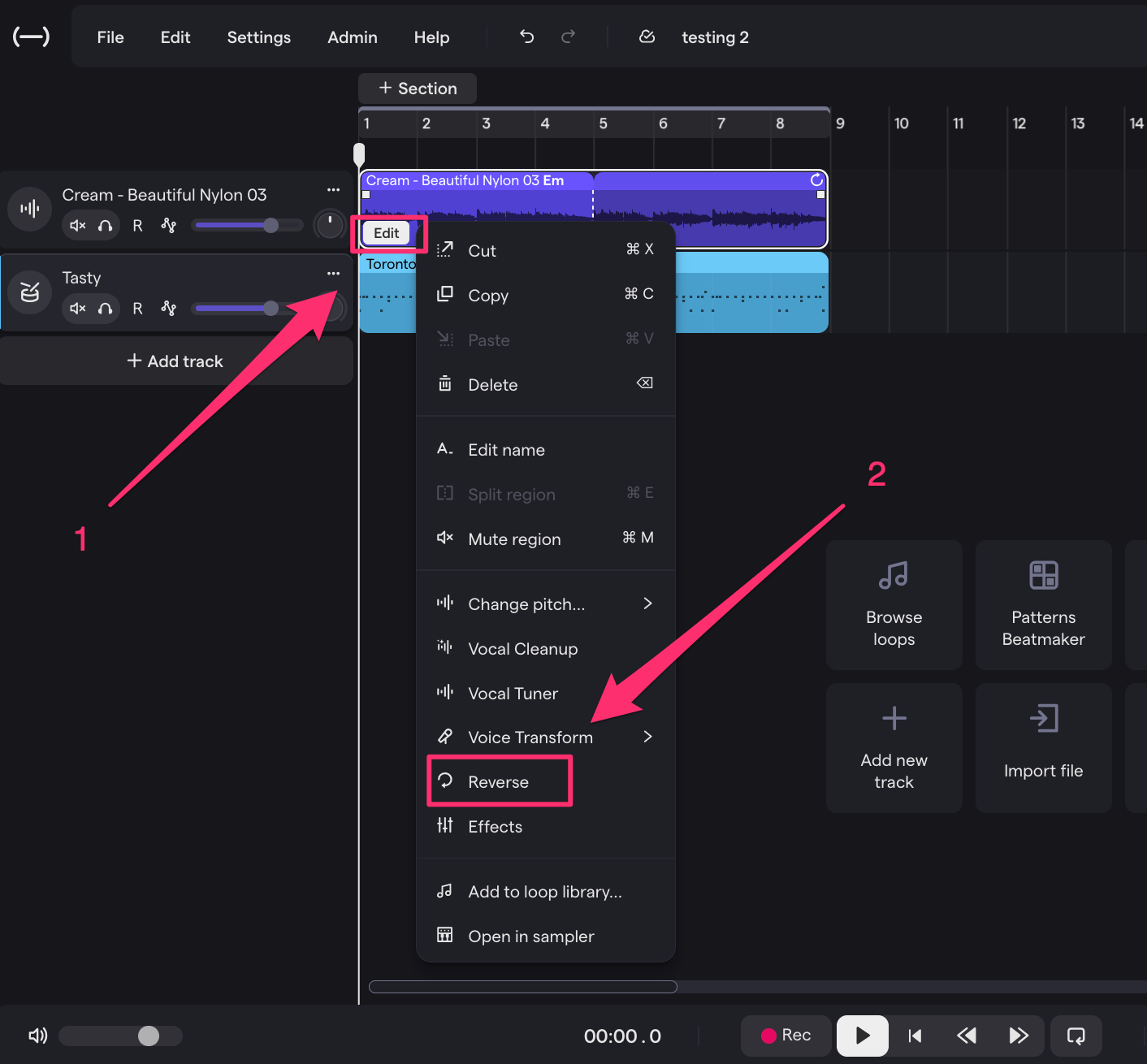
Task: Toggle the loop playback button
Action: pos(1076,1036)
